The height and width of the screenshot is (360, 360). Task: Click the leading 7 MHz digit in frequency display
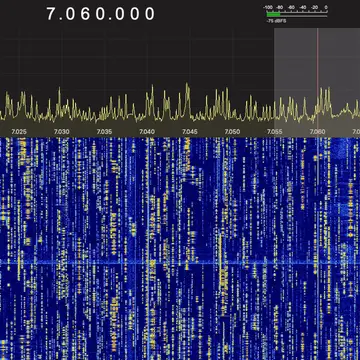[51, 14]
